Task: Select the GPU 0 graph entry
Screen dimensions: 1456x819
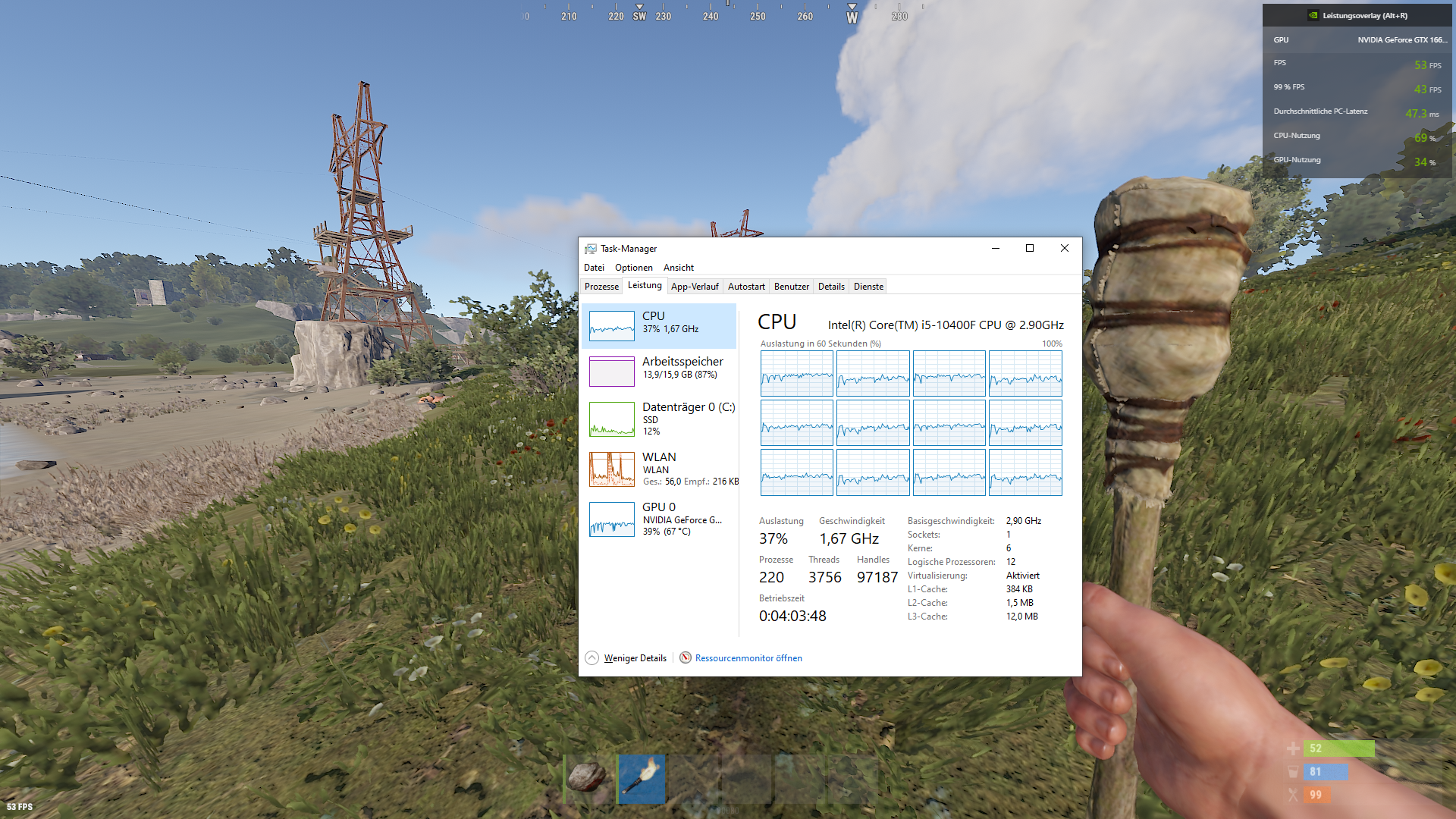Action: pos(611,519)
